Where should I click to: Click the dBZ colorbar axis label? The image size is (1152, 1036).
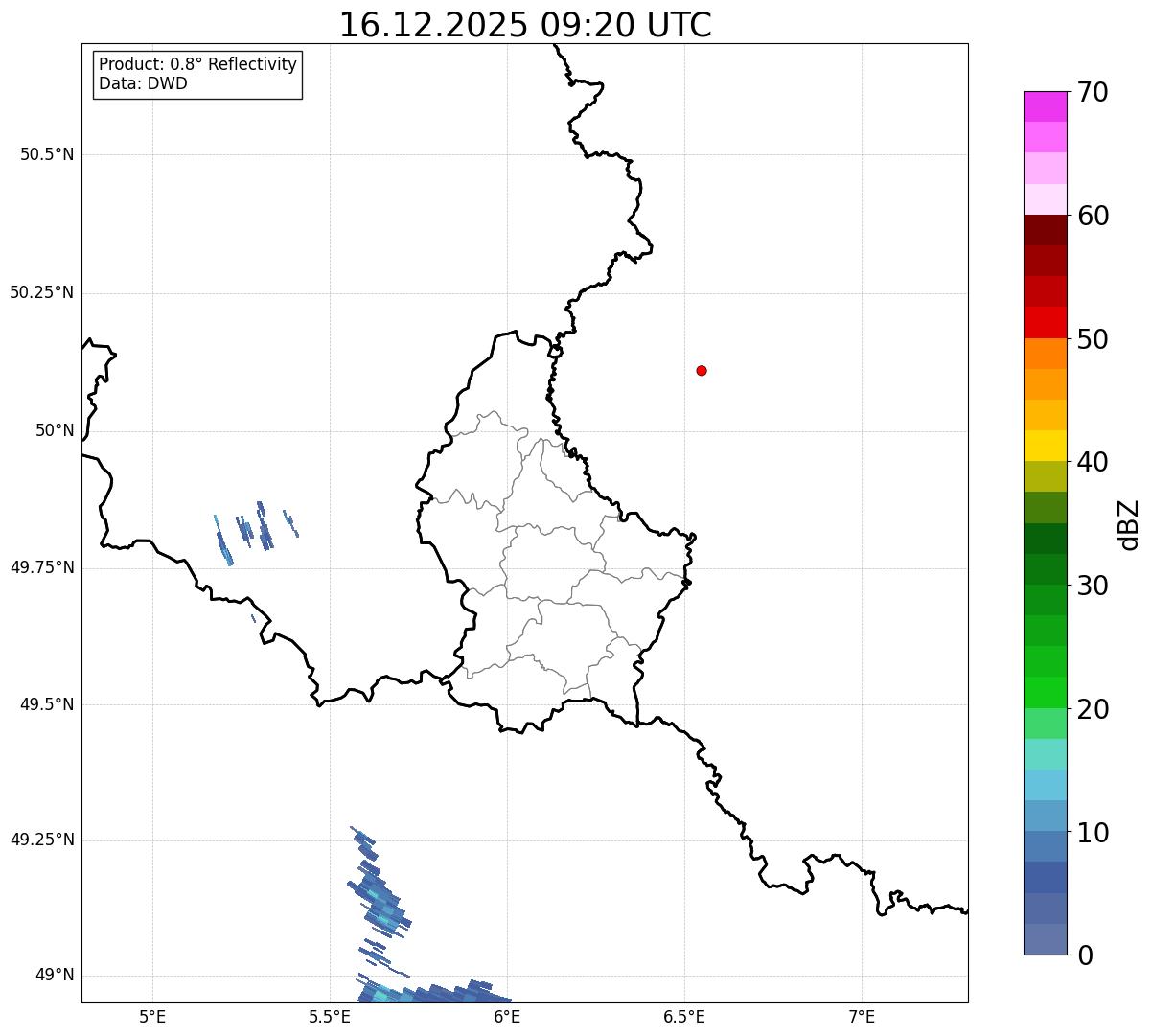[1129, 524]
